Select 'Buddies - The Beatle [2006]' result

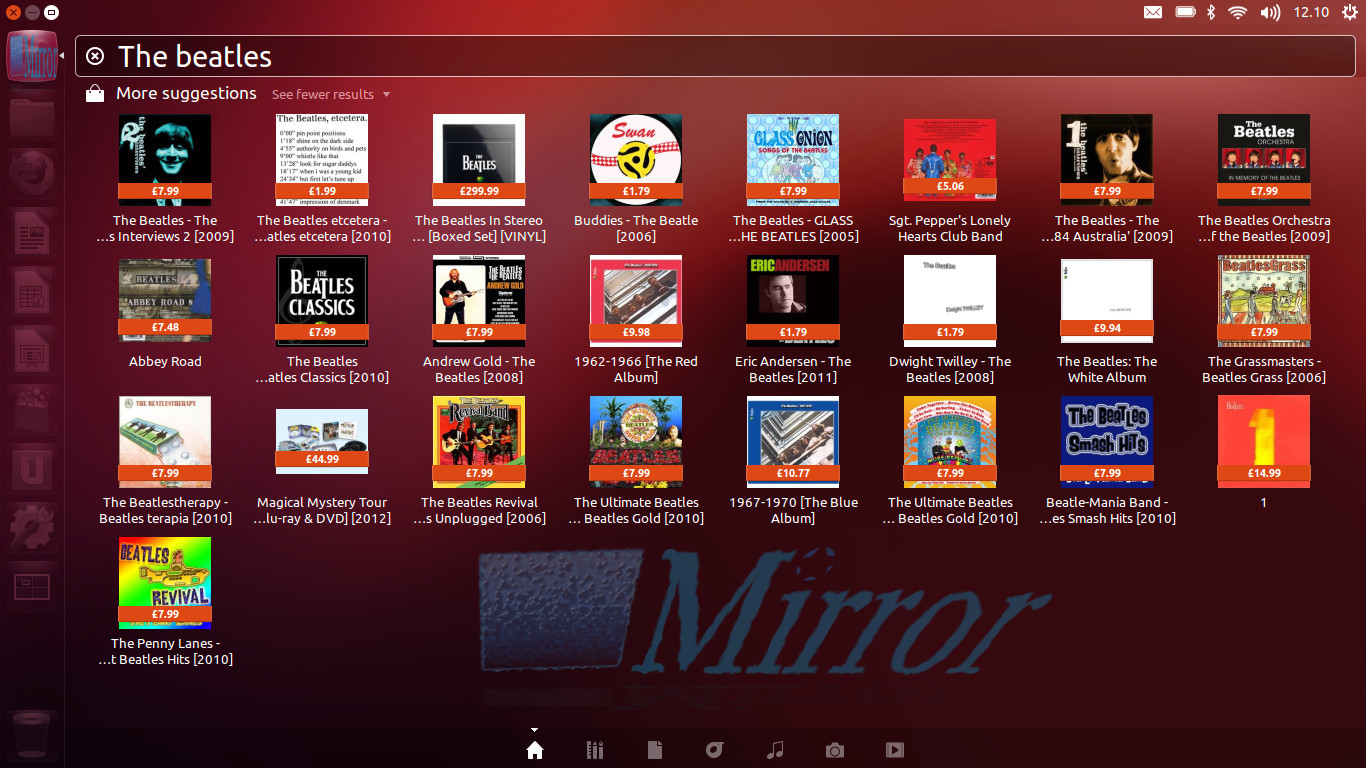pos(636,178)
